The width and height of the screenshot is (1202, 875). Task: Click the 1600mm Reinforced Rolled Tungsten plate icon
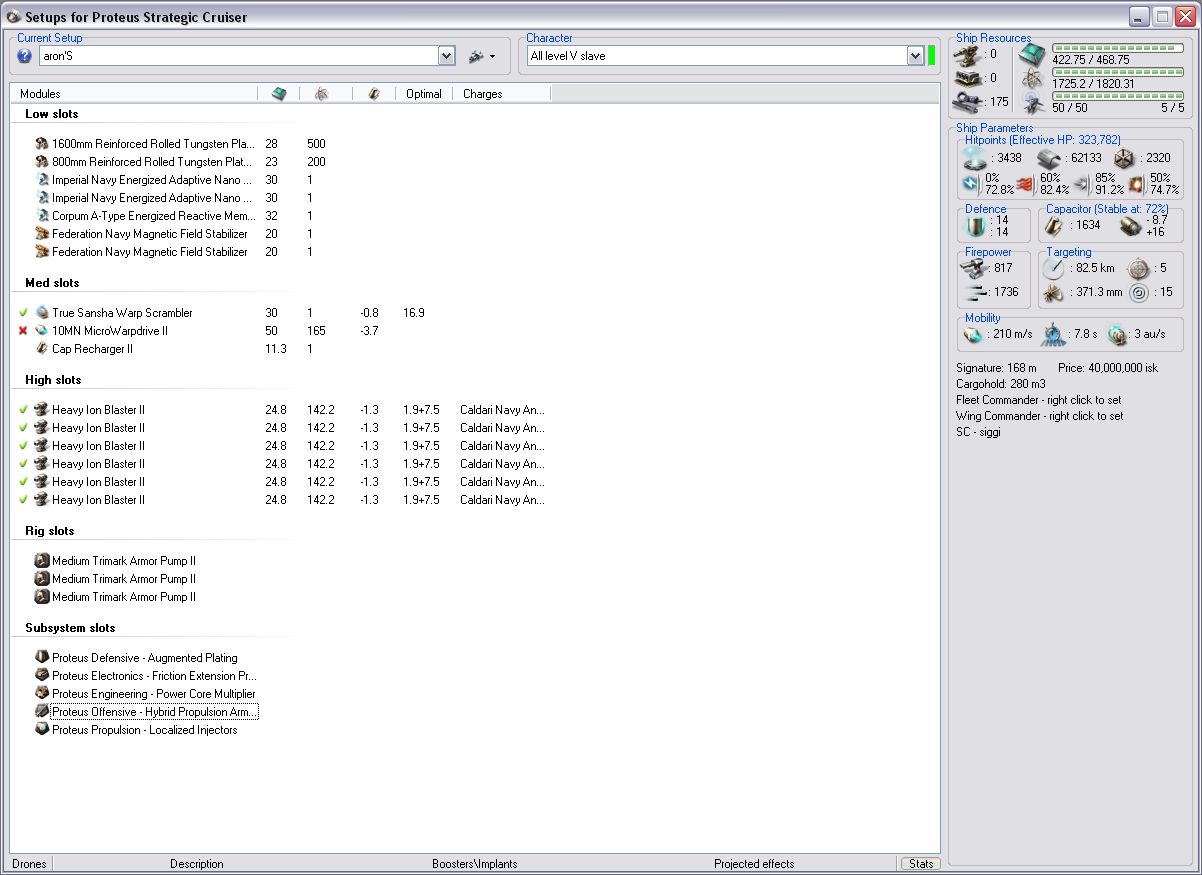[42, 144]
